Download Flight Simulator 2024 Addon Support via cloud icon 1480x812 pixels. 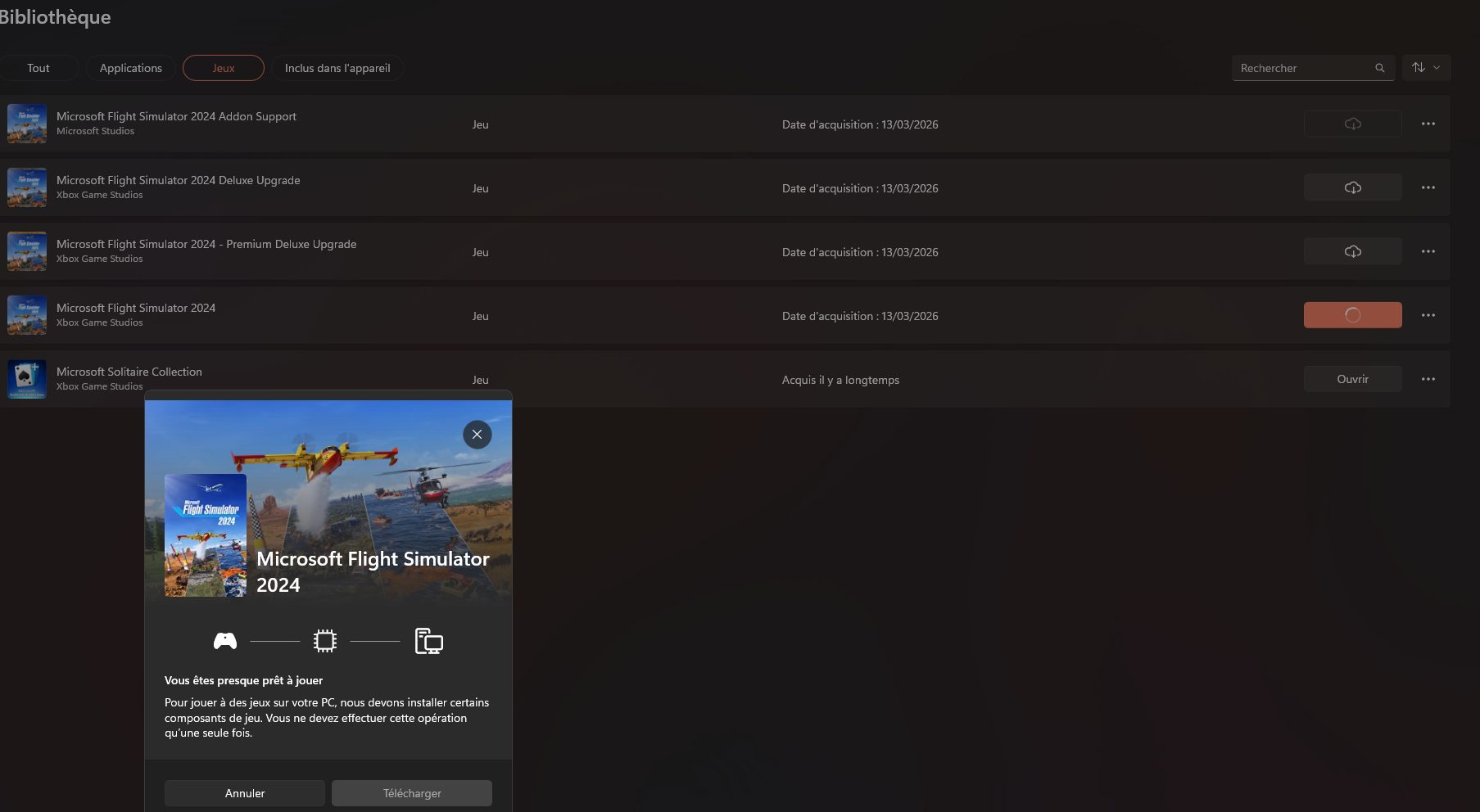point(1352,124)
